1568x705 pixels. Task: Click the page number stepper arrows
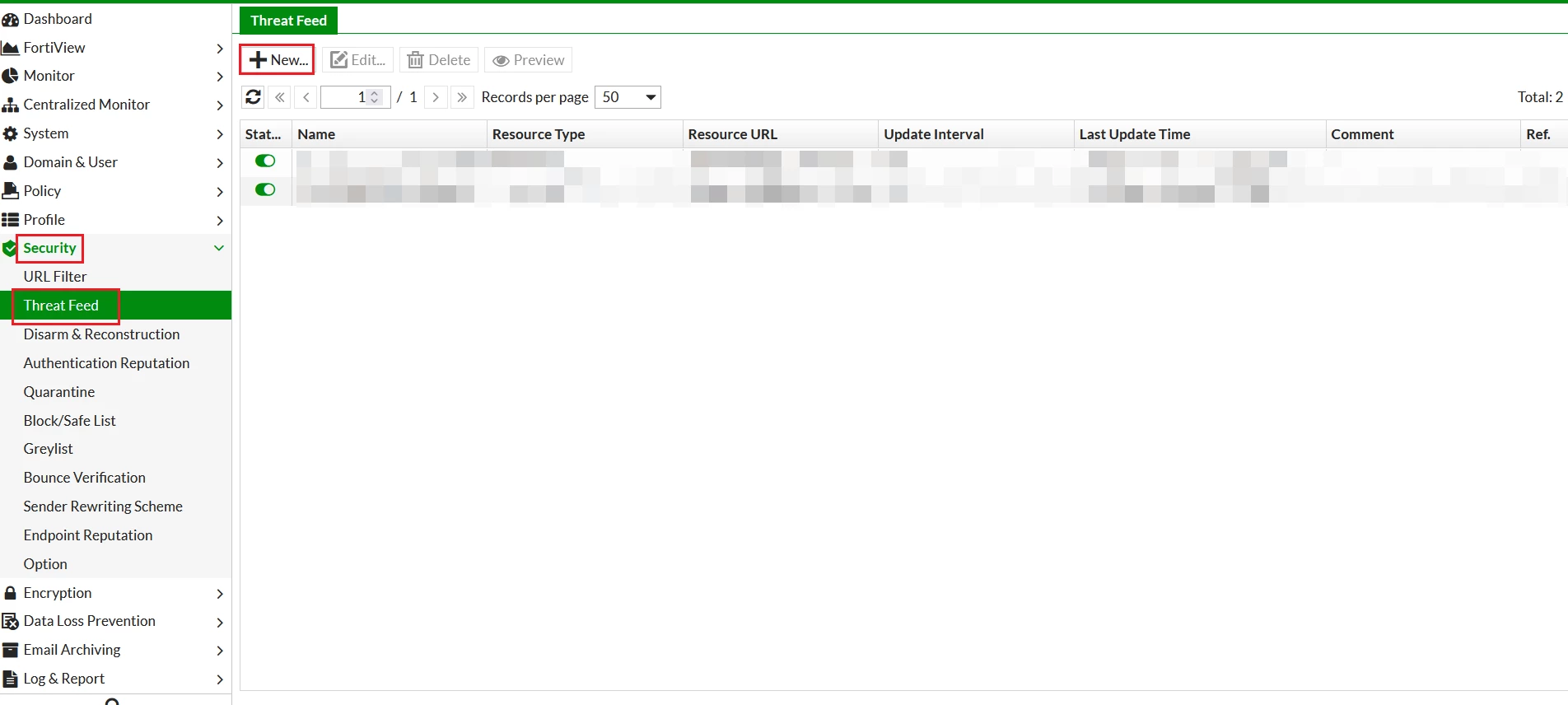(x=375, y=97)
